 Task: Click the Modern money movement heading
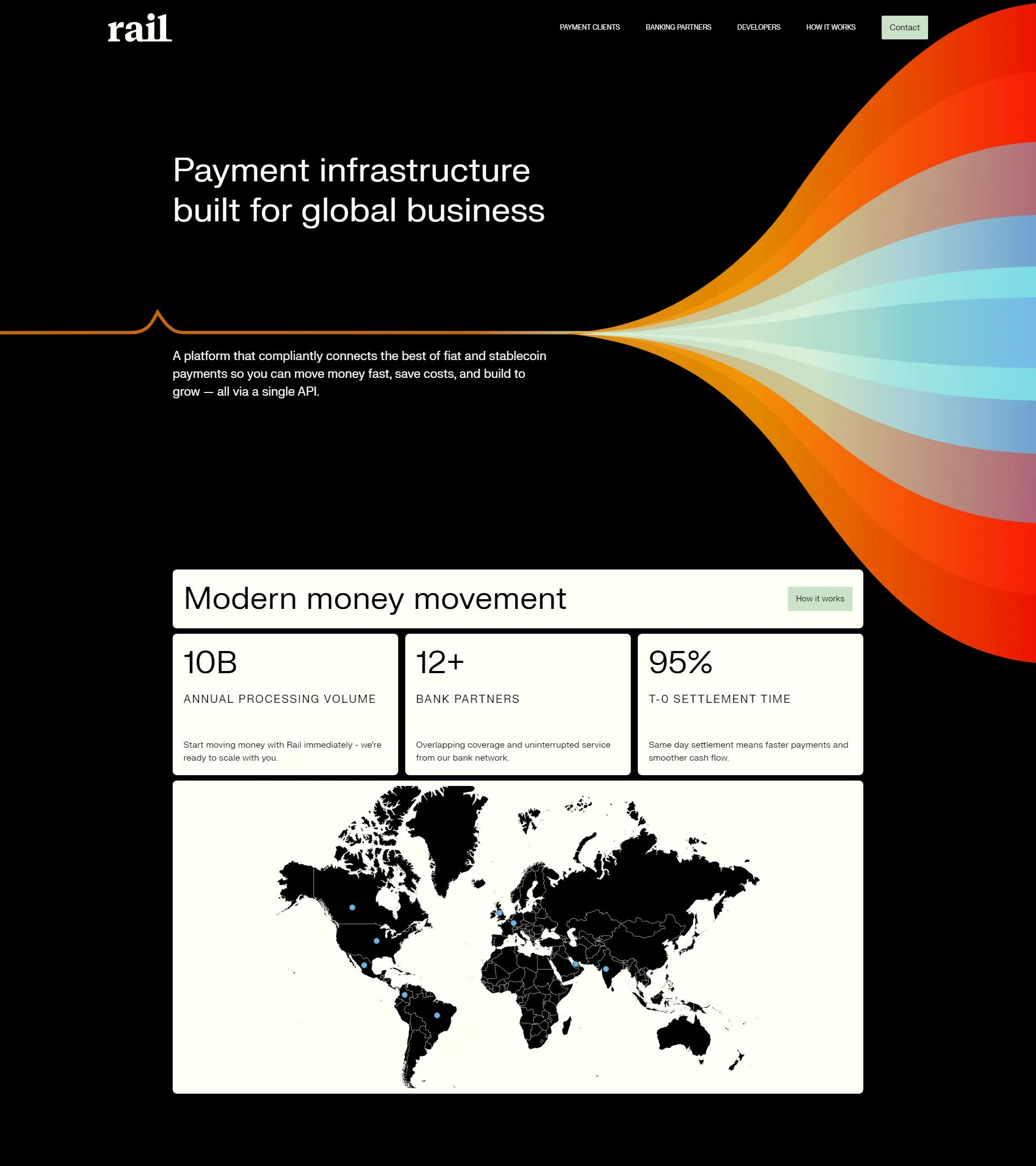[x=374, y=599]
